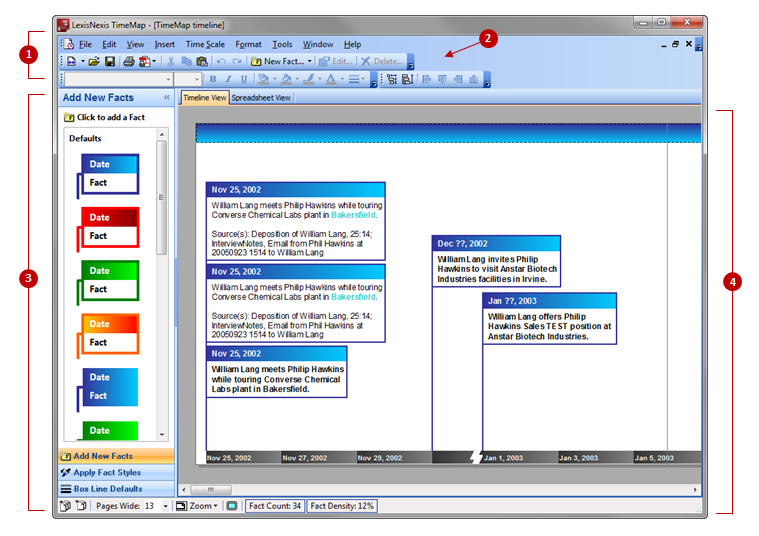Viewport: 759px width, 536px height.
Task: Collapse the Add New Facts pane chevron
Action: [167, 97]
